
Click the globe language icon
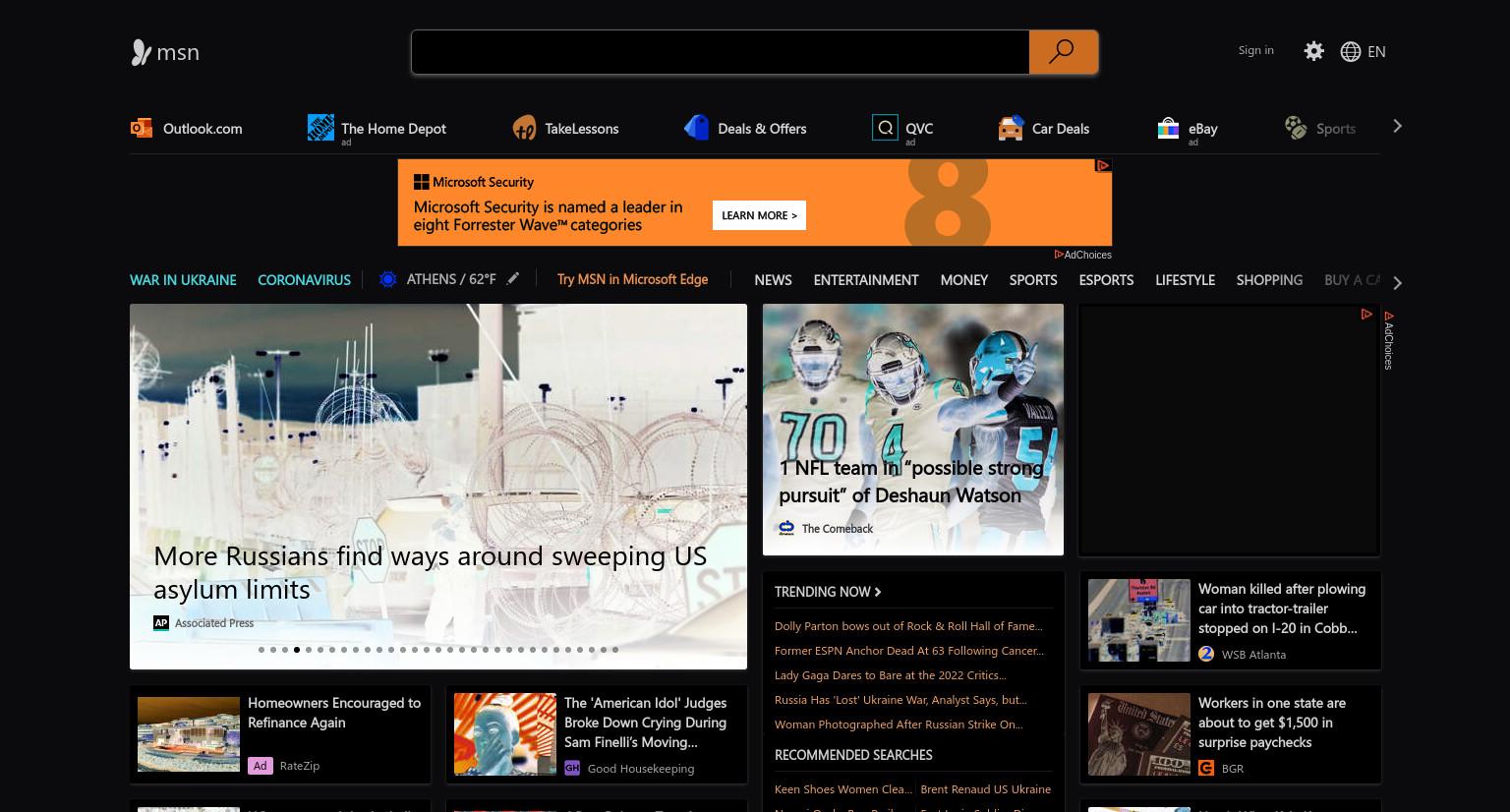click(1351, 51)
